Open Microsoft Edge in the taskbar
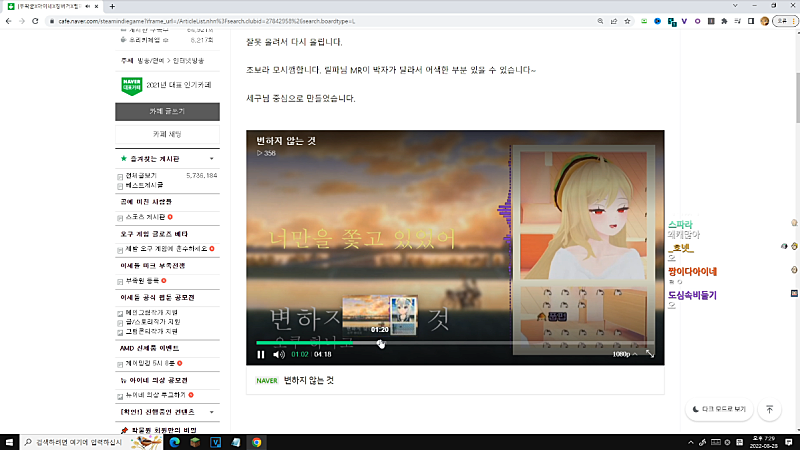 (173, 441)
